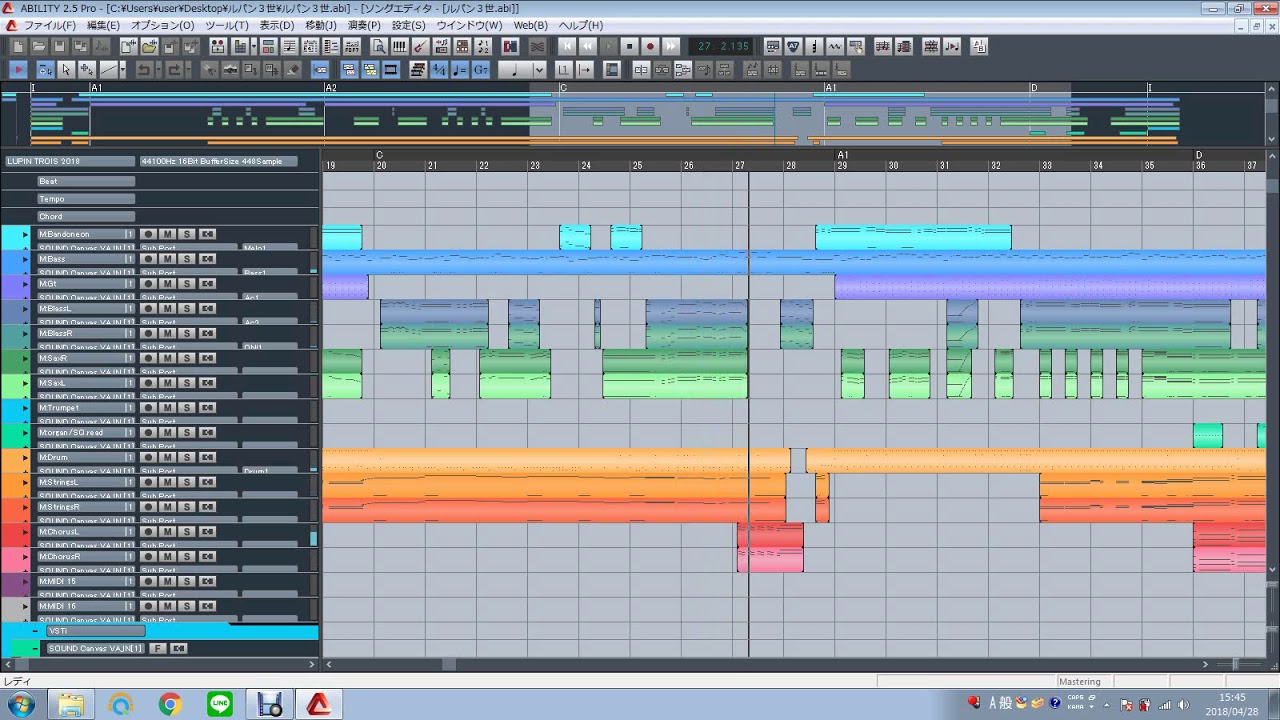Open dropdown arrow beside line tool
The image size is (1280, 720).
point(121,69)
